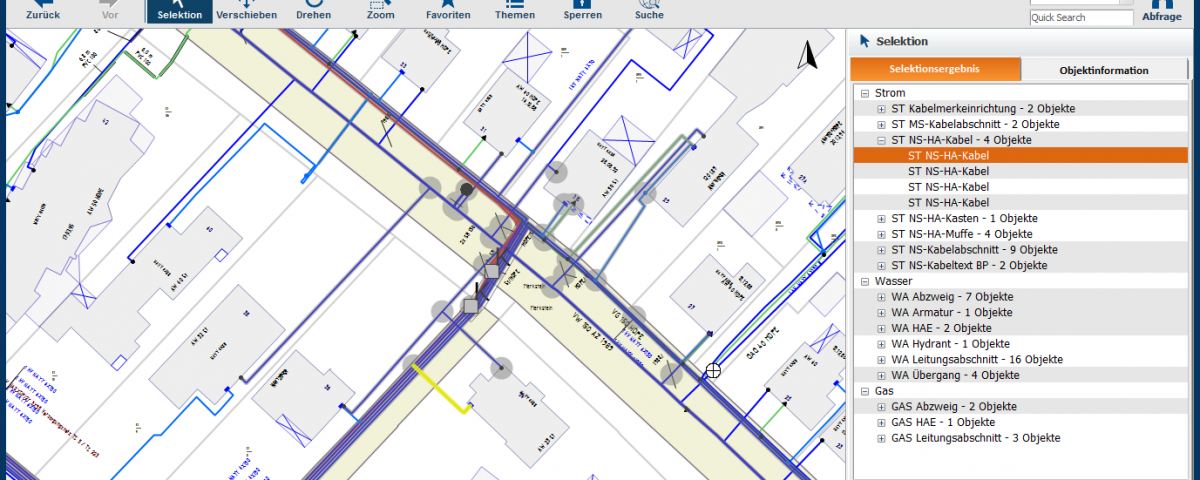Image resolution: width=1200 pixels, height=480 pixels.
Task: Open the Suche search tool
Action: 649,10
